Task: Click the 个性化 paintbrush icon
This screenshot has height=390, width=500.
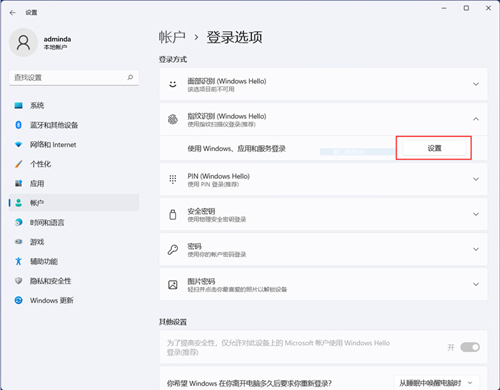Action: click(x=19, y=164)
